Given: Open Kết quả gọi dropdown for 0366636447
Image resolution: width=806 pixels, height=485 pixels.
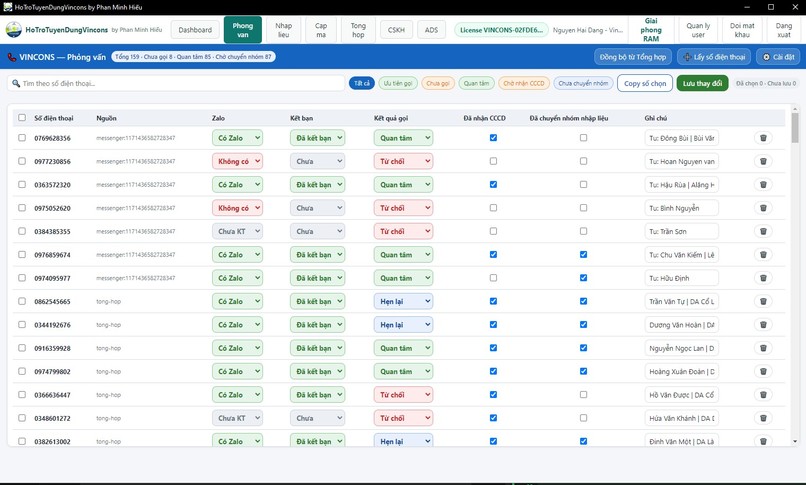Looking at the screenshot, I should click(x=403, y=395).
